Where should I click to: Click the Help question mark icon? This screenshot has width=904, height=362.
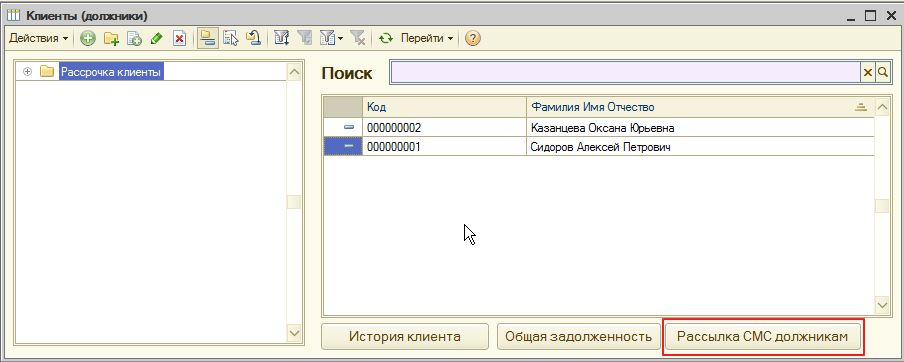click(x=473, y=39)
